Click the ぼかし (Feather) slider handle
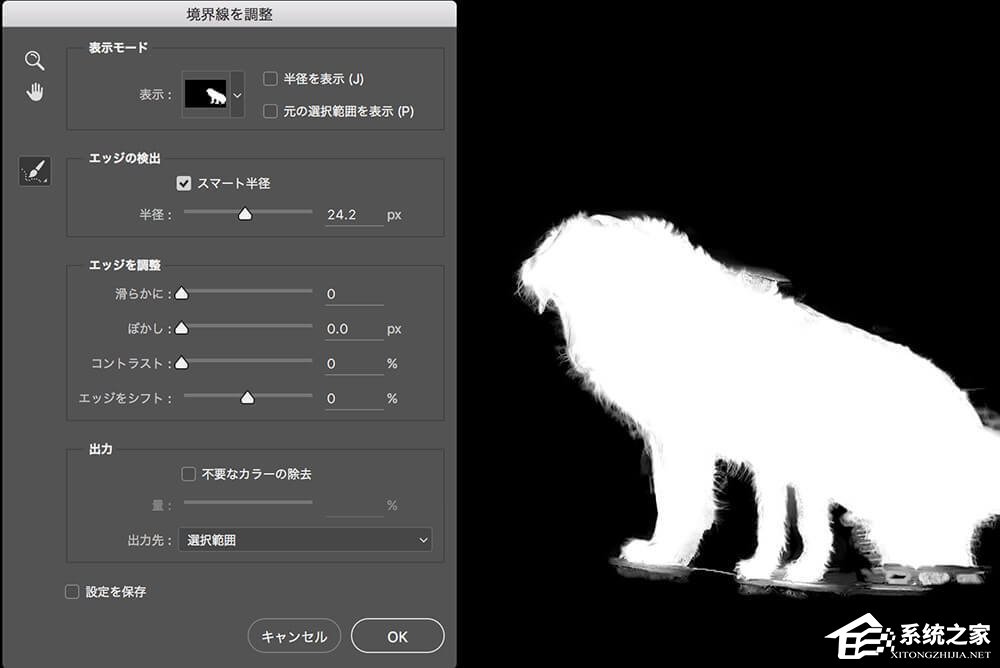 [181, 328]
